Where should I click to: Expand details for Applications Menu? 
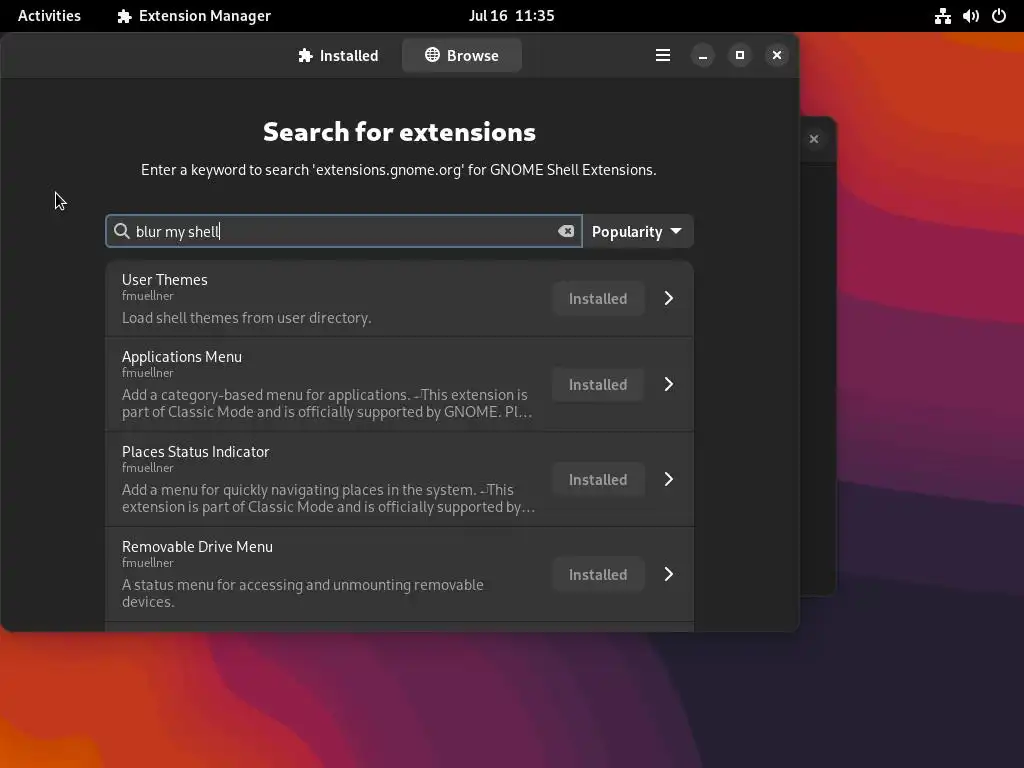point(669,384)
